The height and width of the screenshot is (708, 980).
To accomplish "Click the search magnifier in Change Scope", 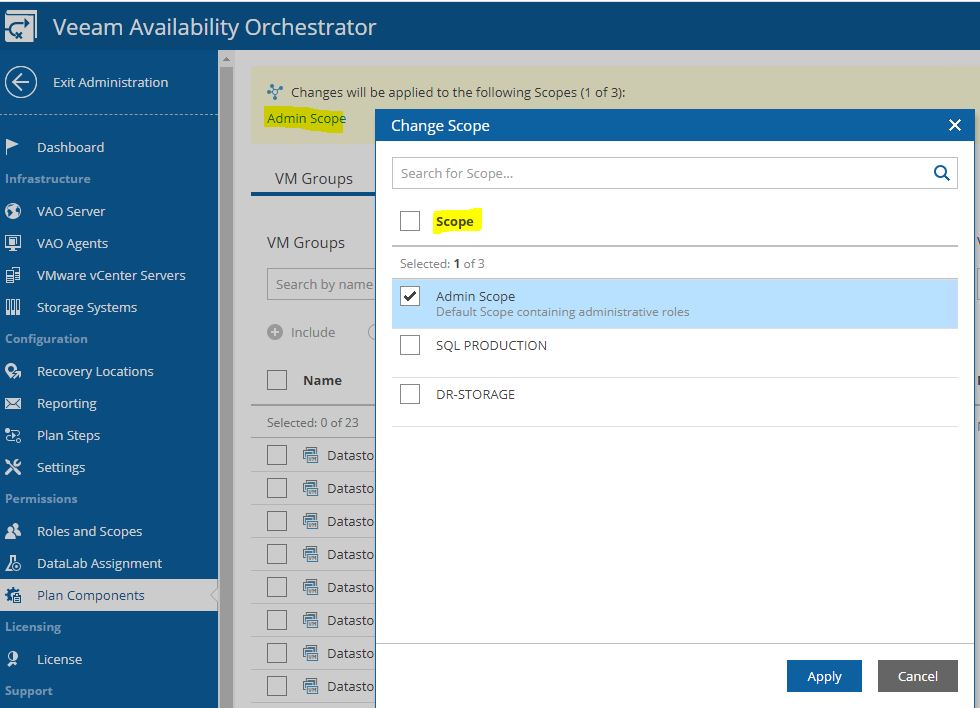I will (941, 173).
